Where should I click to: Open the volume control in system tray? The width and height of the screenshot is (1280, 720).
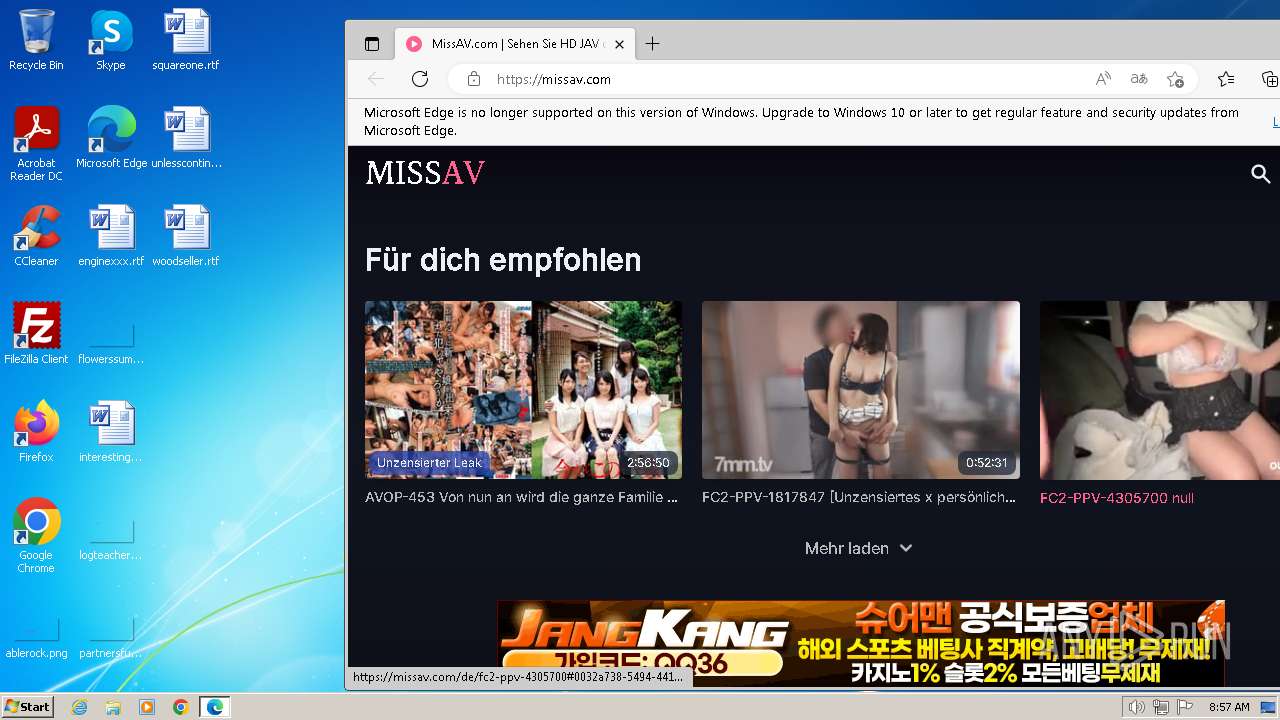[1136, 707]
